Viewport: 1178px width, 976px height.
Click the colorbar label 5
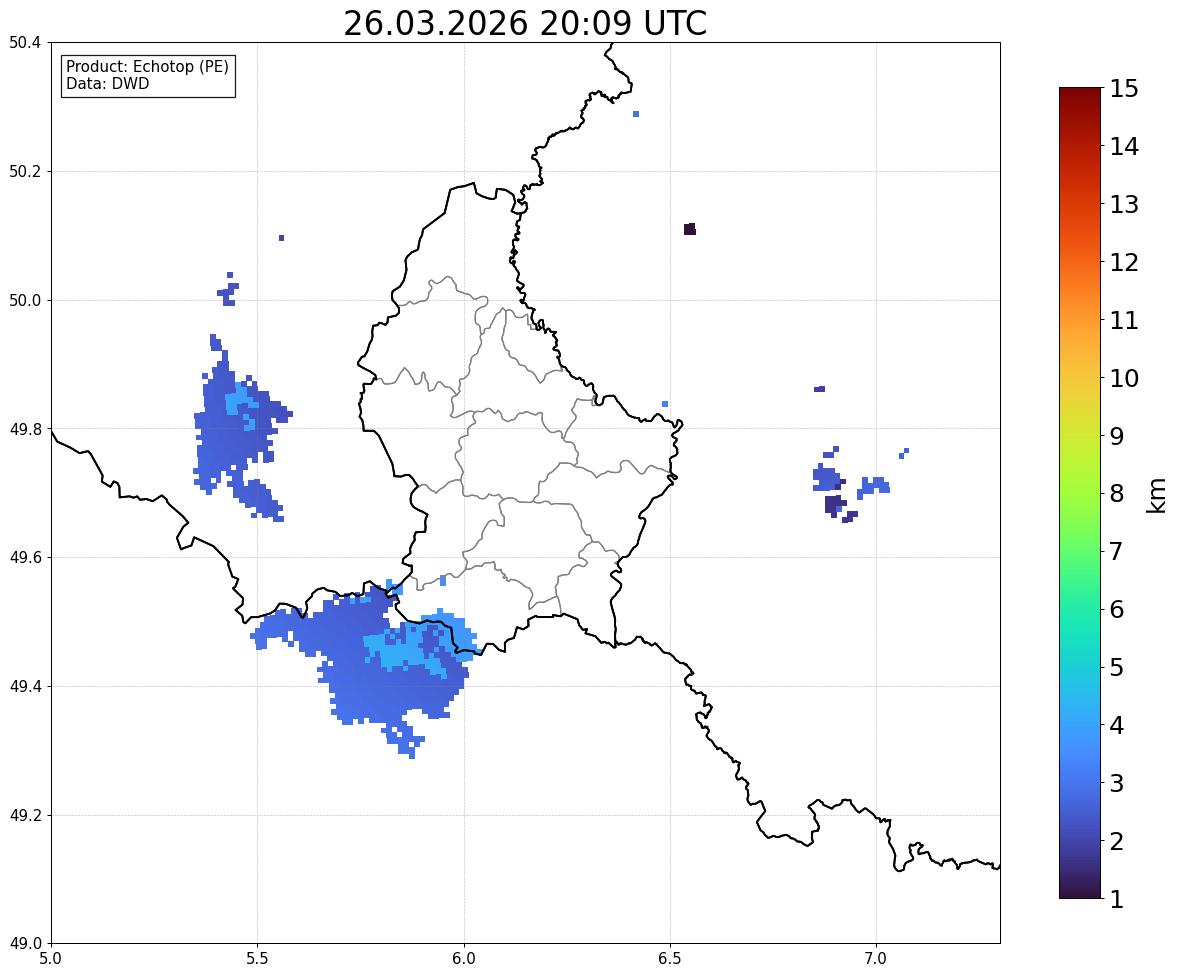(1117, 667)
